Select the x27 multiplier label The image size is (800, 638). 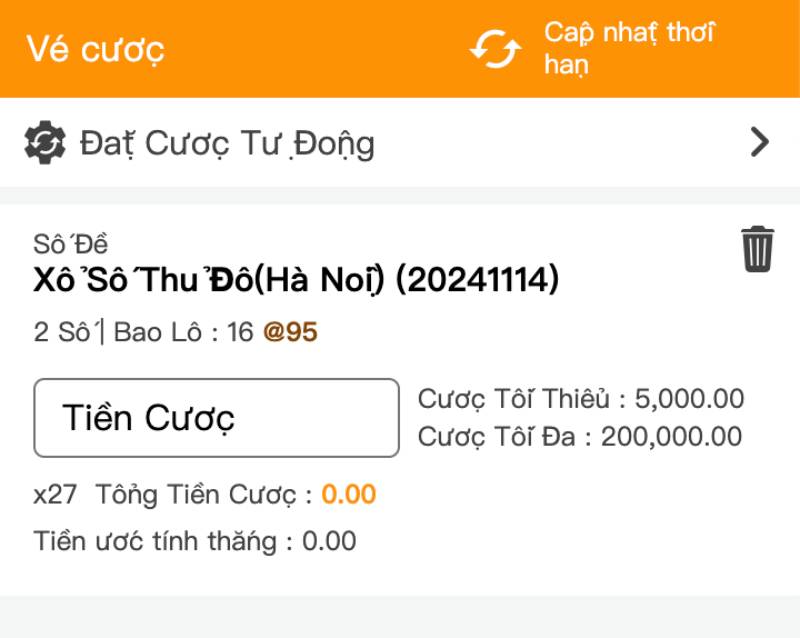pos(57,494)
